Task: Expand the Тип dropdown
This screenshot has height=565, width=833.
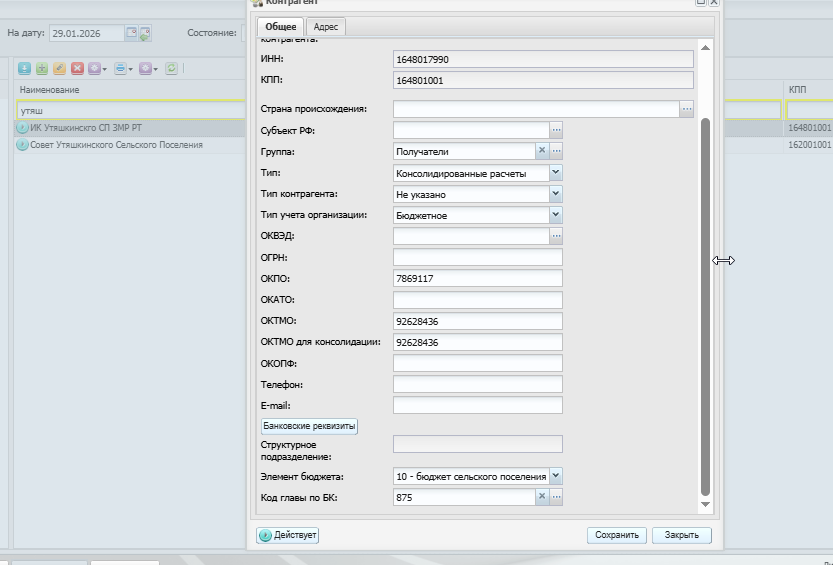Action: pyautogui.click(x=556, y=173)
